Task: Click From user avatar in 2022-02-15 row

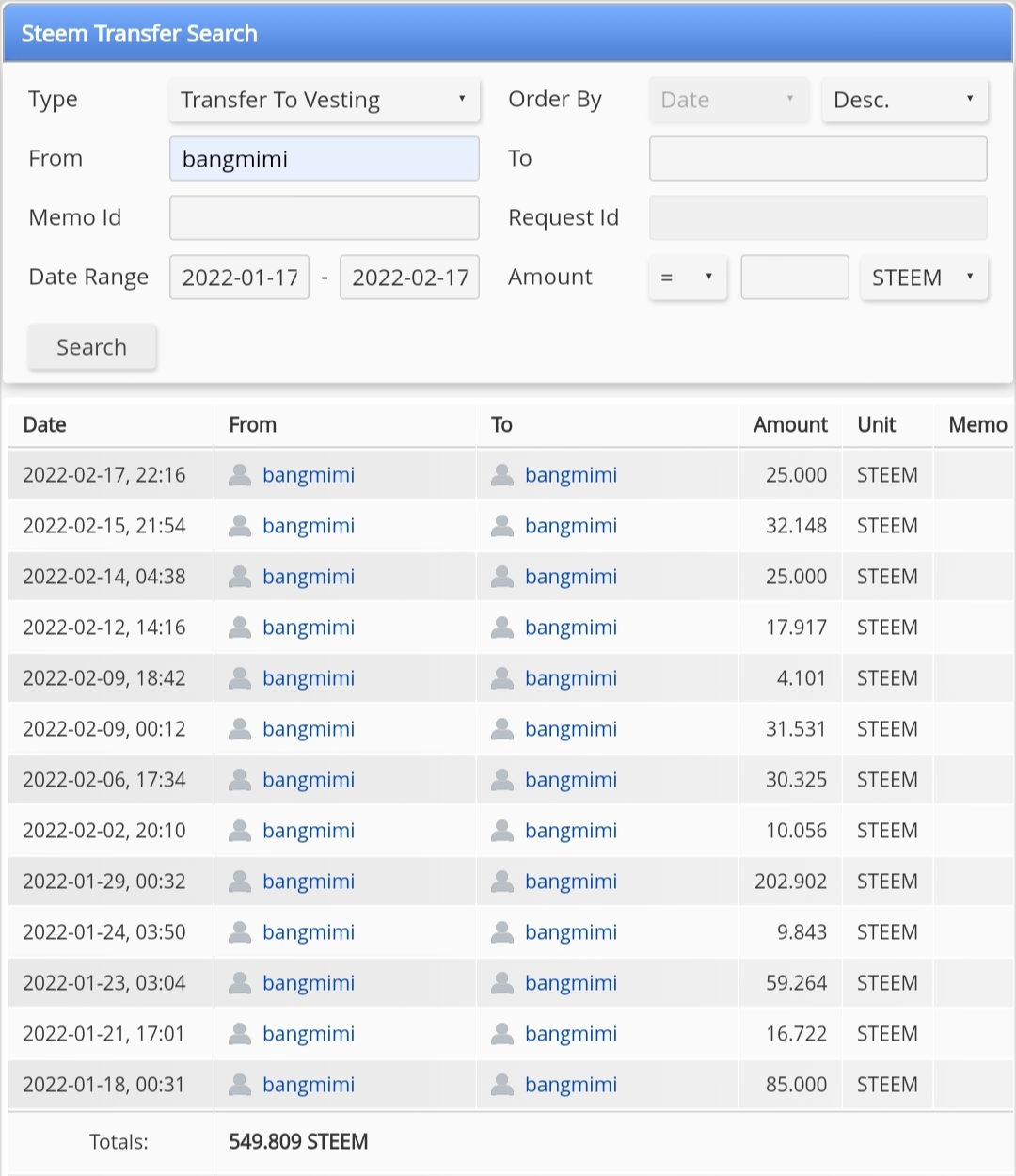Action: 240,526
